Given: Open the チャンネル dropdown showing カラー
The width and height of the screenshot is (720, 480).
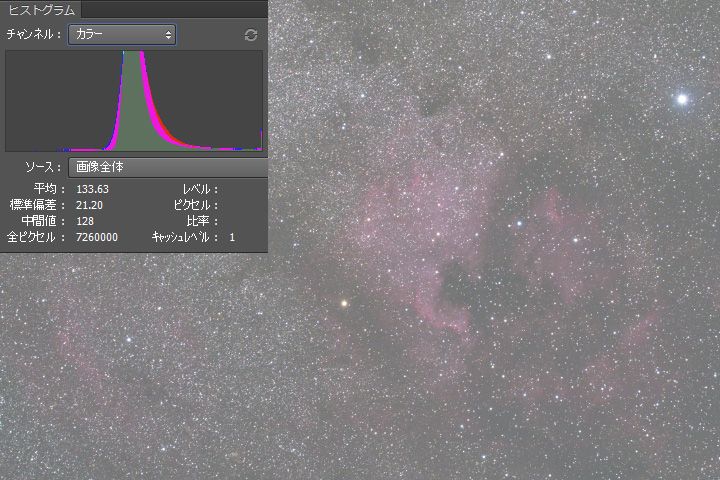Looking at the screenshot, I should 122,34.
